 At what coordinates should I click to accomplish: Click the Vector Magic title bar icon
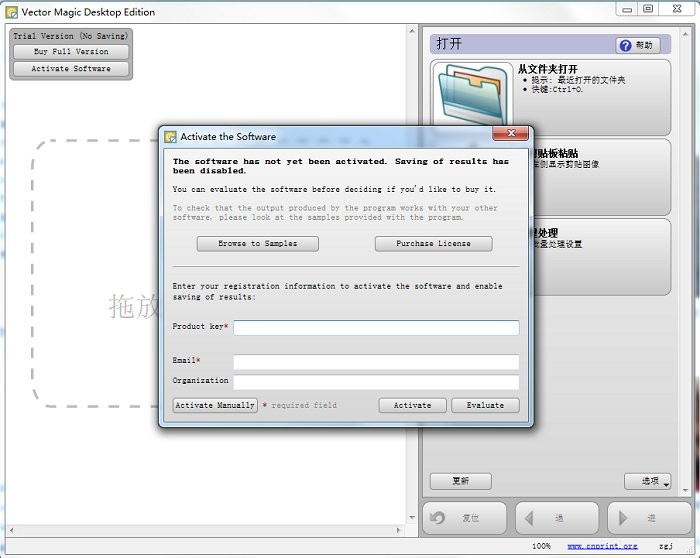coord(12,12)
